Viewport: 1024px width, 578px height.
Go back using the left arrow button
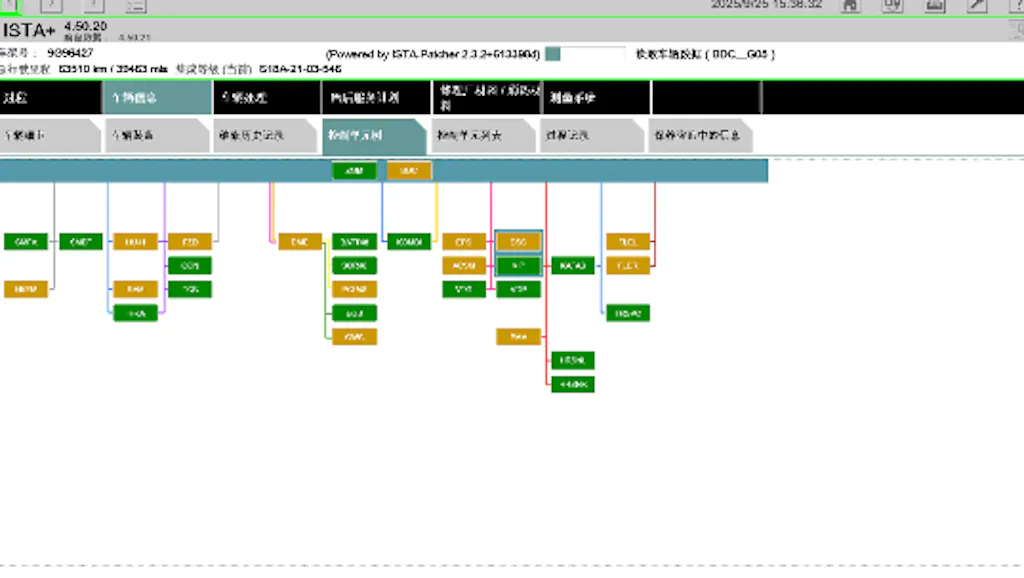[x=9, y=5]
